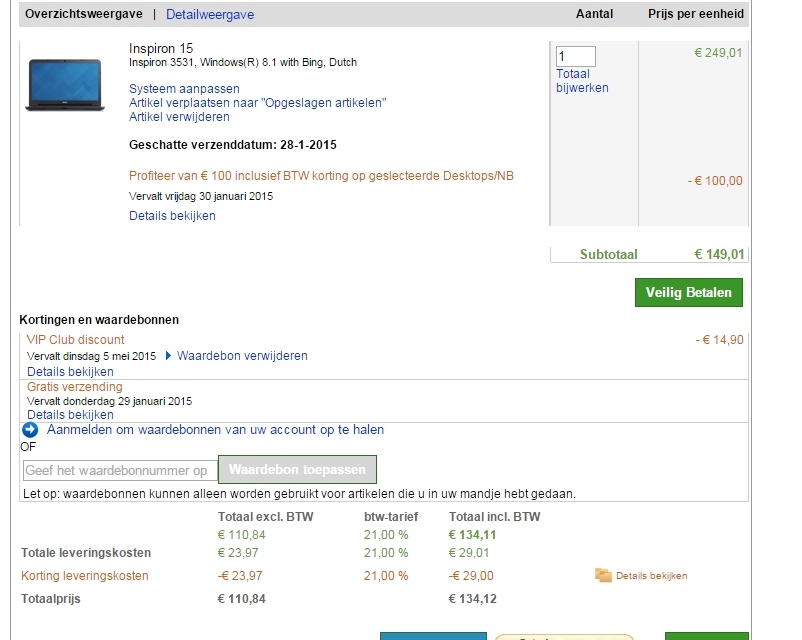Click Totaal bijwerken link
The height and width of the screenshot is (640, 802).
point(582,81)
